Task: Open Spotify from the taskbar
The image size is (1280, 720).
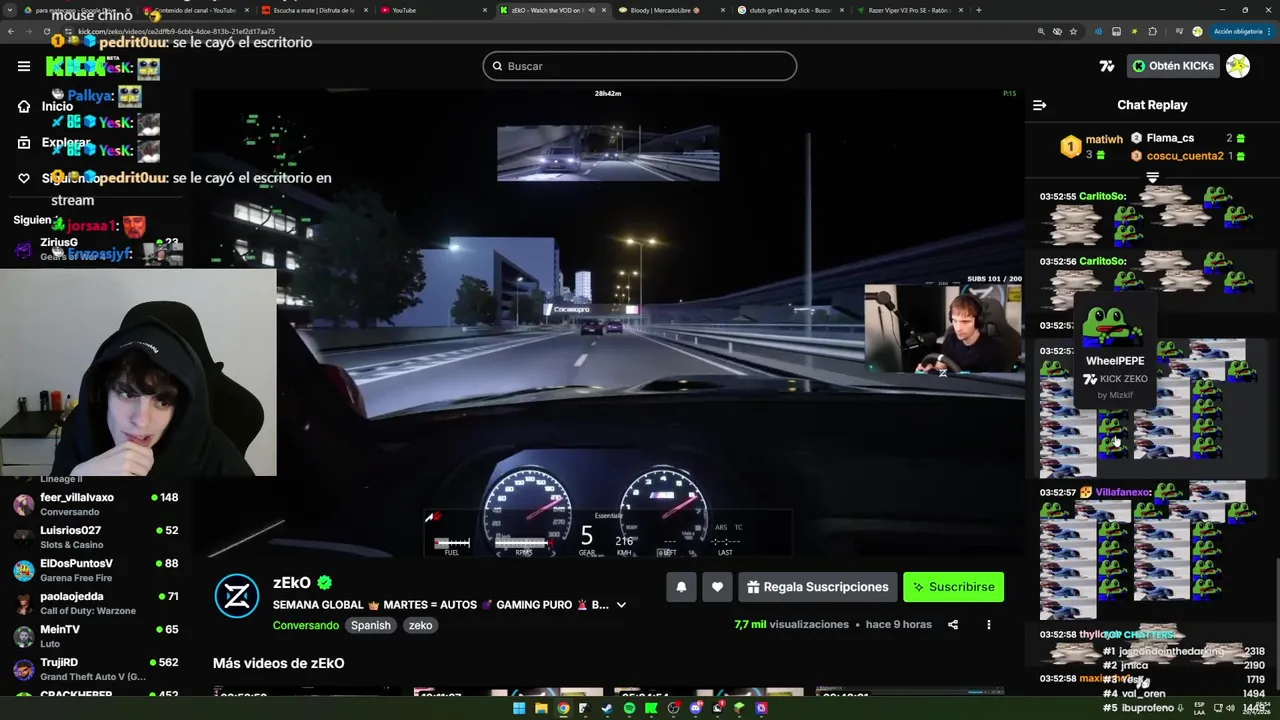Action: tap(629, 708)
